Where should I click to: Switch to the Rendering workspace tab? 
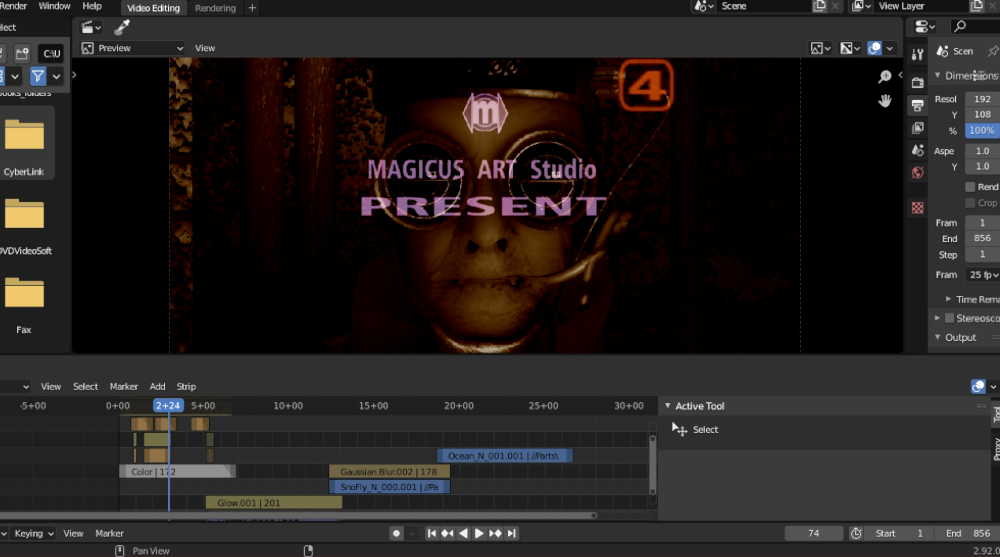point(215,8)
